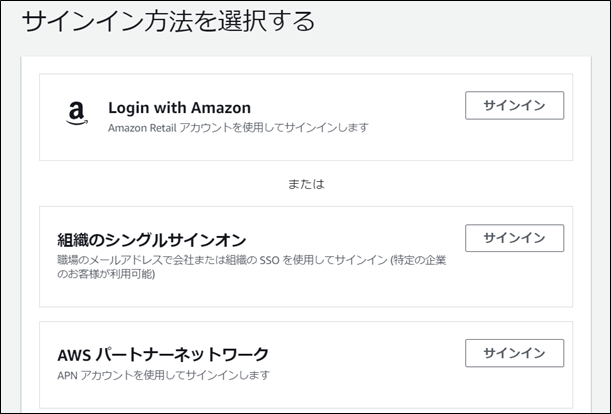
Task: Click the word "Login" in the first option
Action: pyautogui.click(x=128, y=107)
